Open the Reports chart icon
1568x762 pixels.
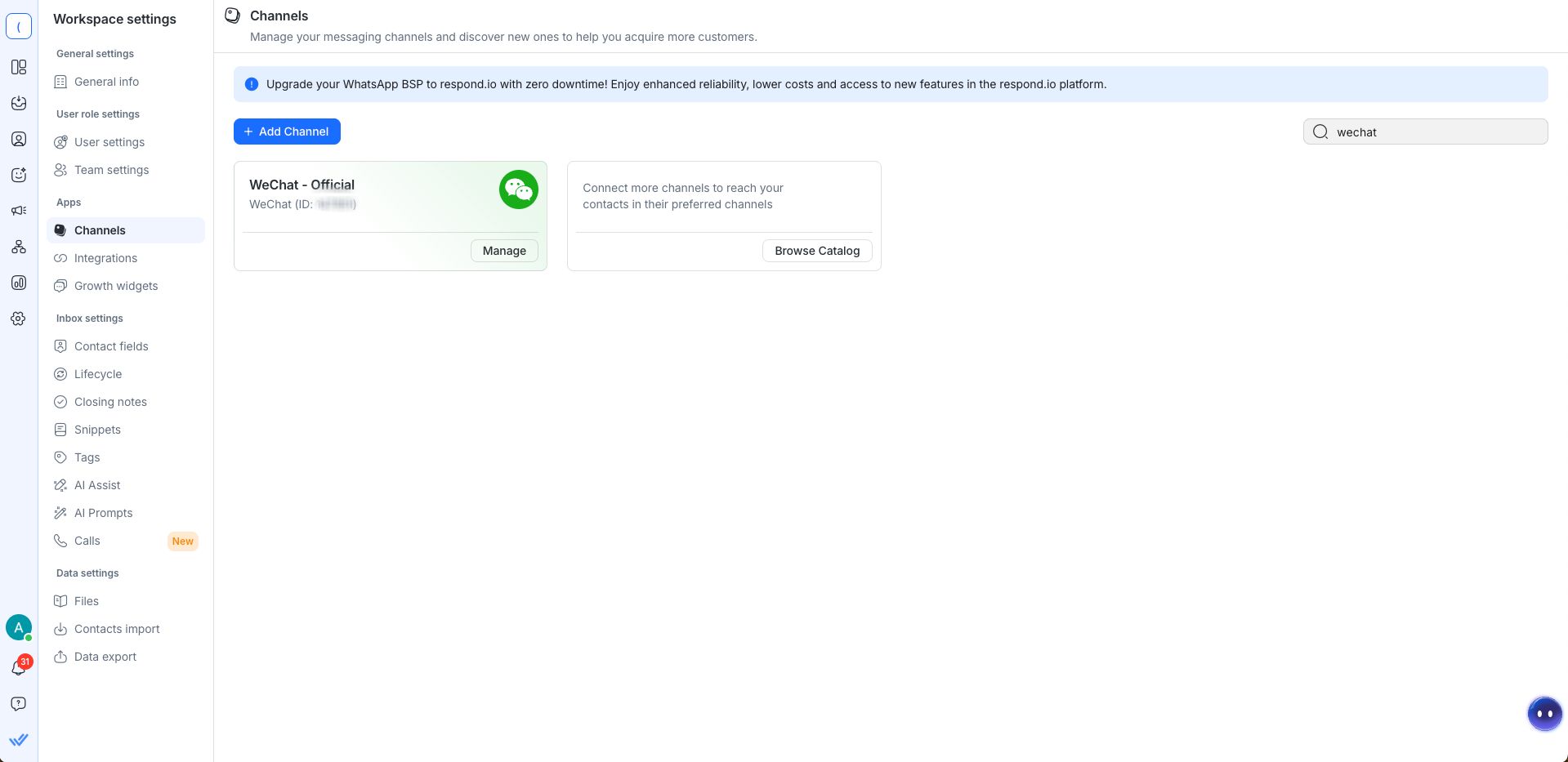click(x=19, y=283)
